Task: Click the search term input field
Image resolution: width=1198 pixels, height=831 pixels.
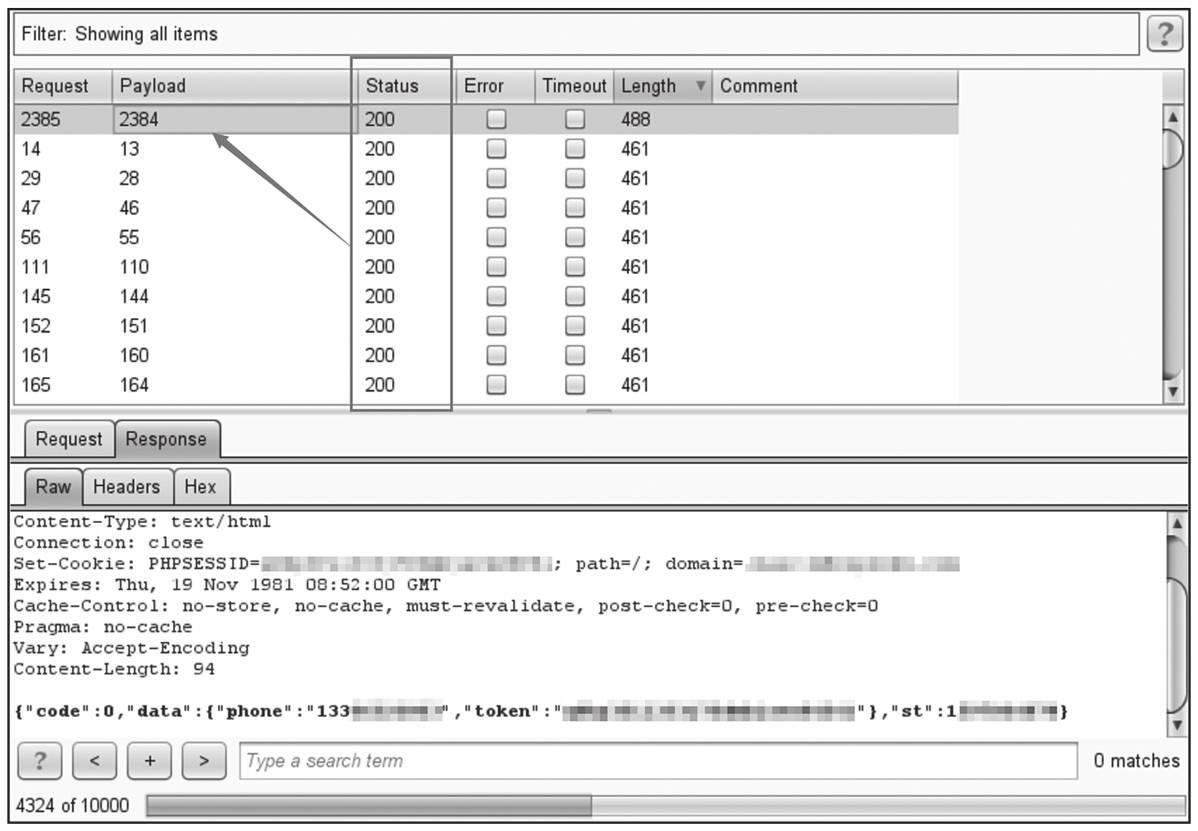Action: click(x=658, y=761)
